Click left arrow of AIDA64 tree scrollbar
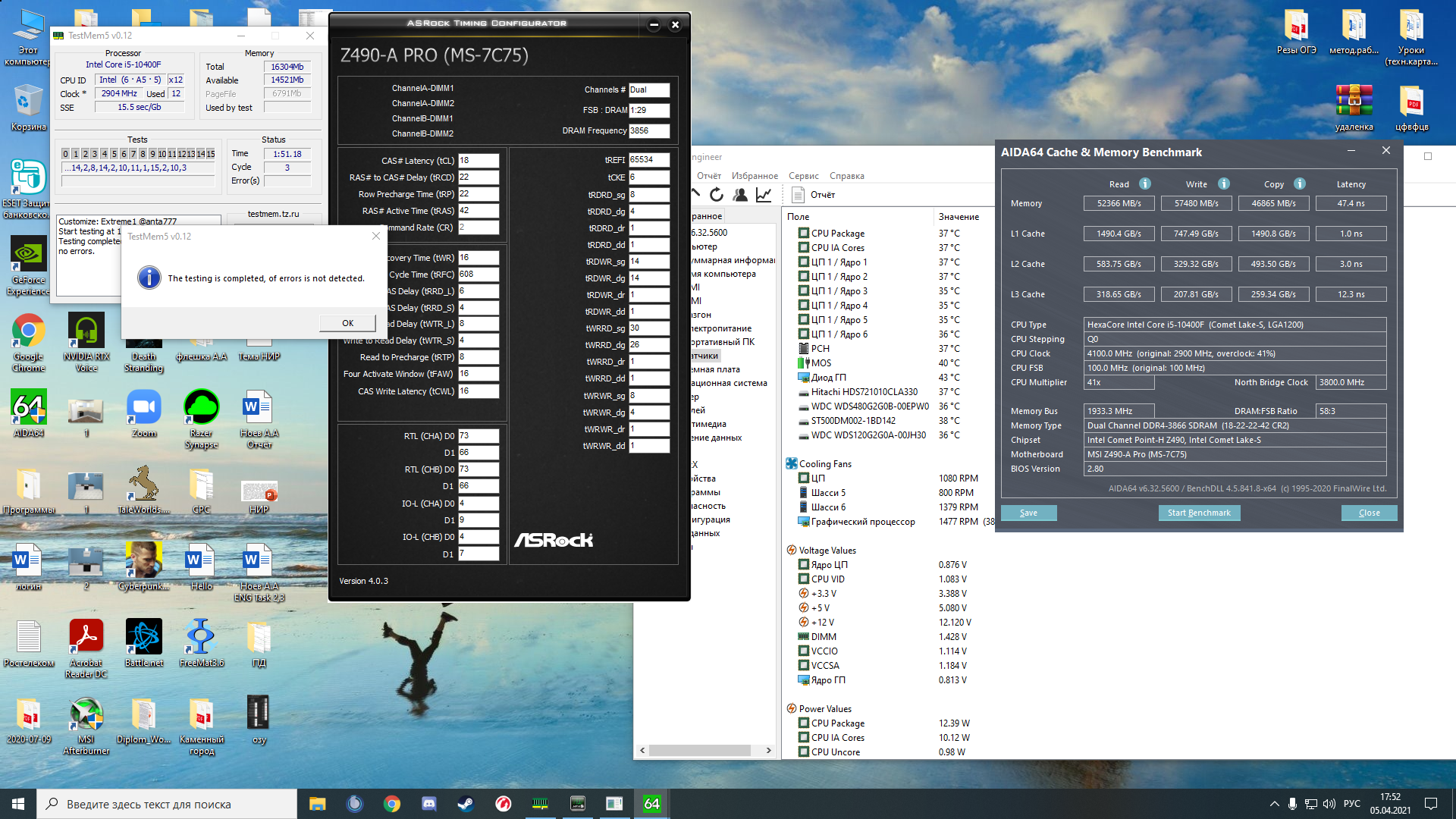 click(642, 750)
